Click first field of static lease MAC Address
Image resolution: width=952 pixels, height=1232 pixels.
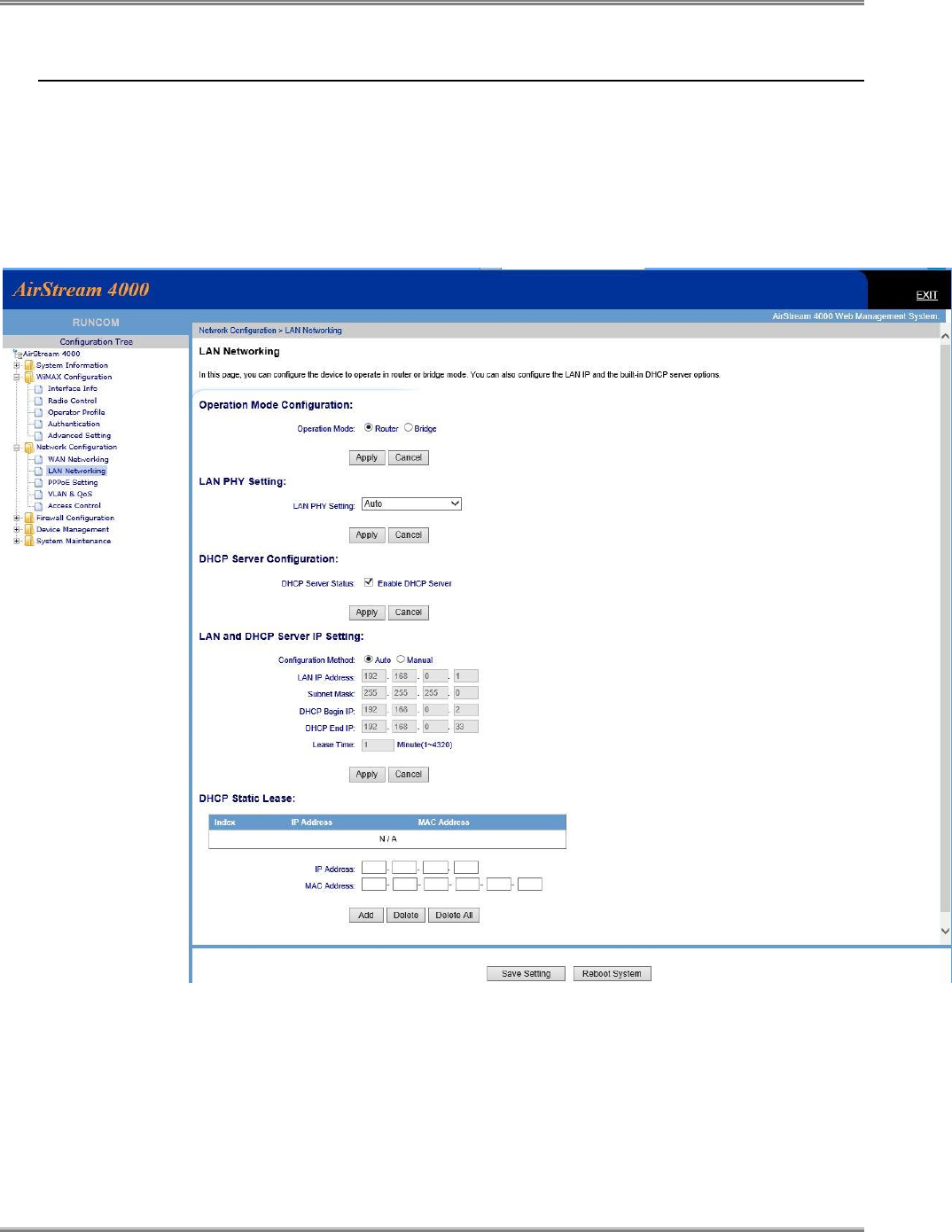374,884
